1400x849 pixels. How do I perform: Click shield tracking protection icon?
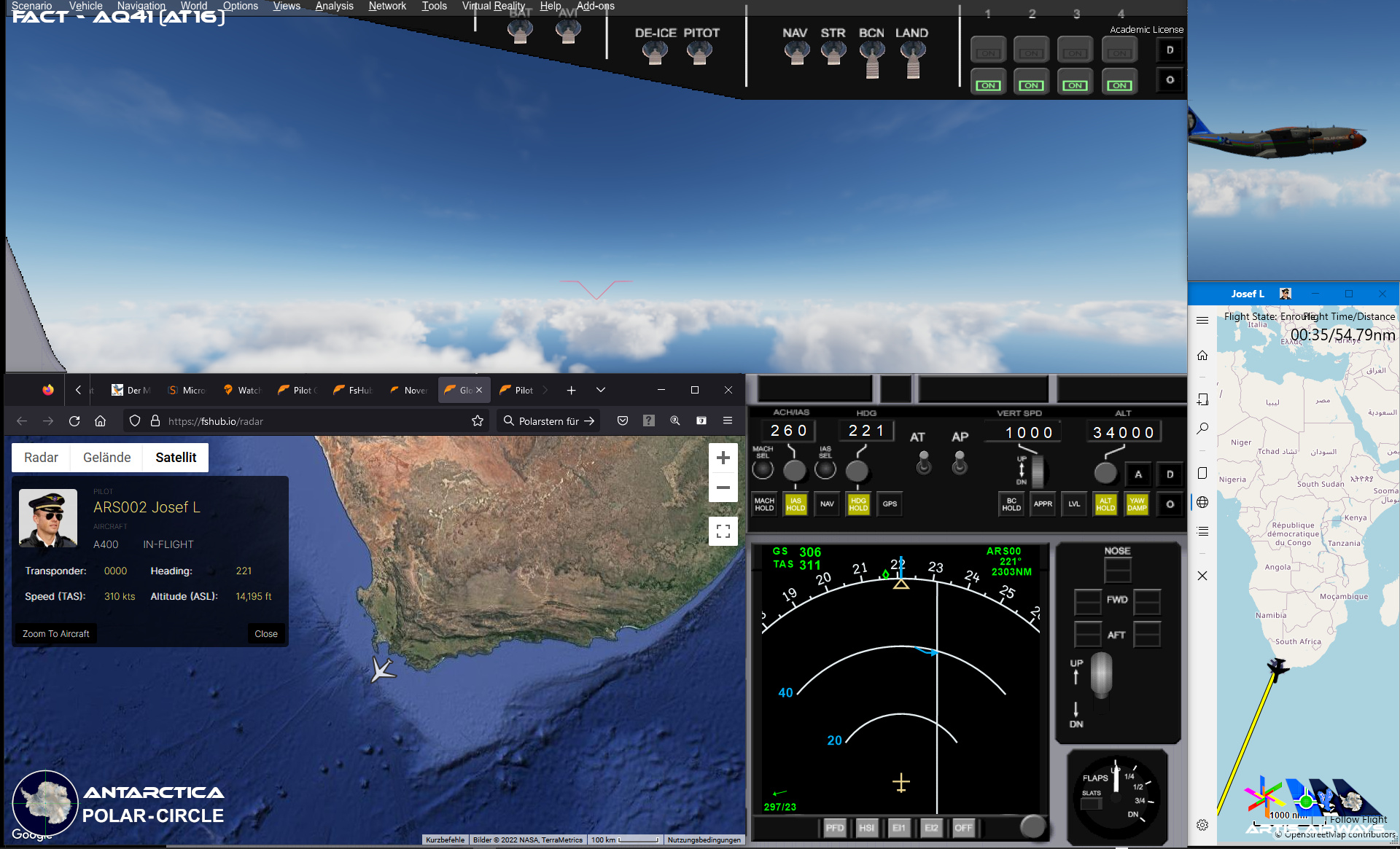[x=135, y=421]
